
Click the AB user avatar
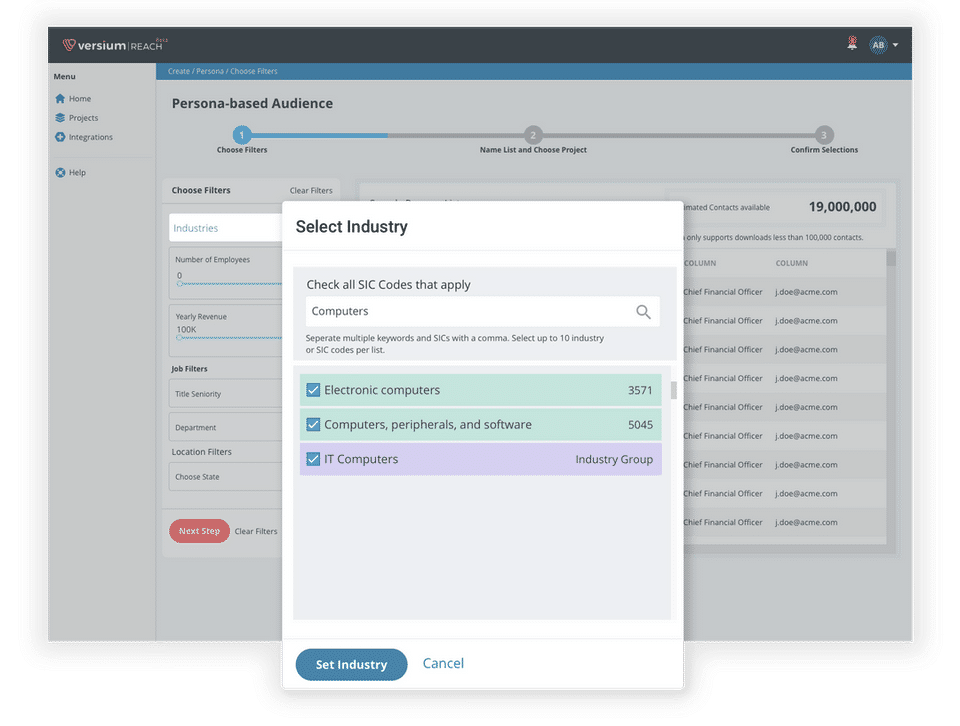tap(878, 45)
